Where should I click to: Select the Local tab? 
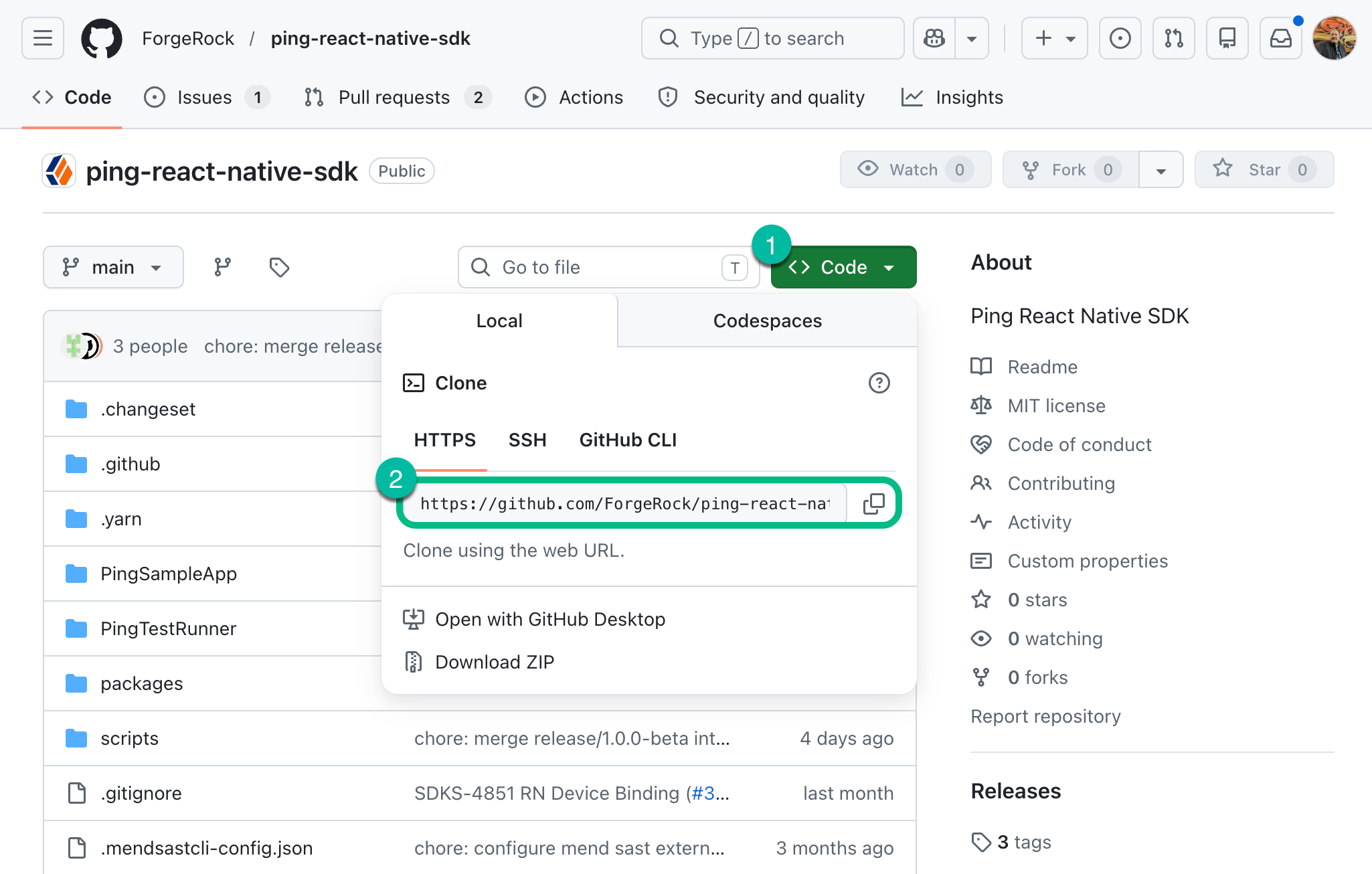coord(499,321)
